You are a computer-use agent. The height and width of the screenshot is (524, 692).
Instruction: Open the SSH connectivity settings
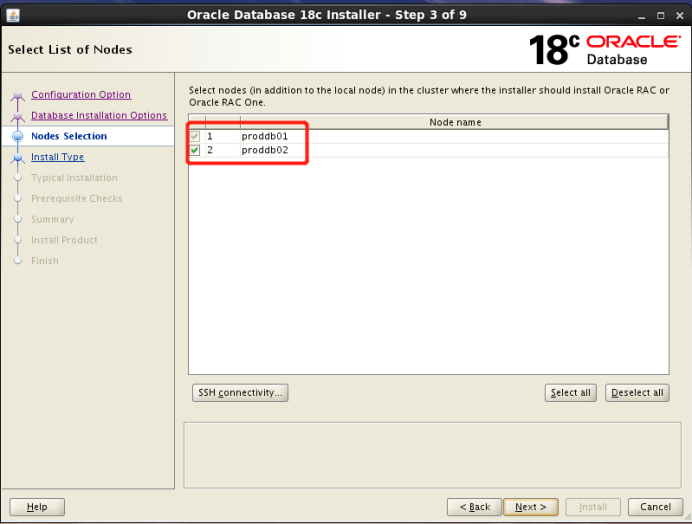tap(240, 392)
